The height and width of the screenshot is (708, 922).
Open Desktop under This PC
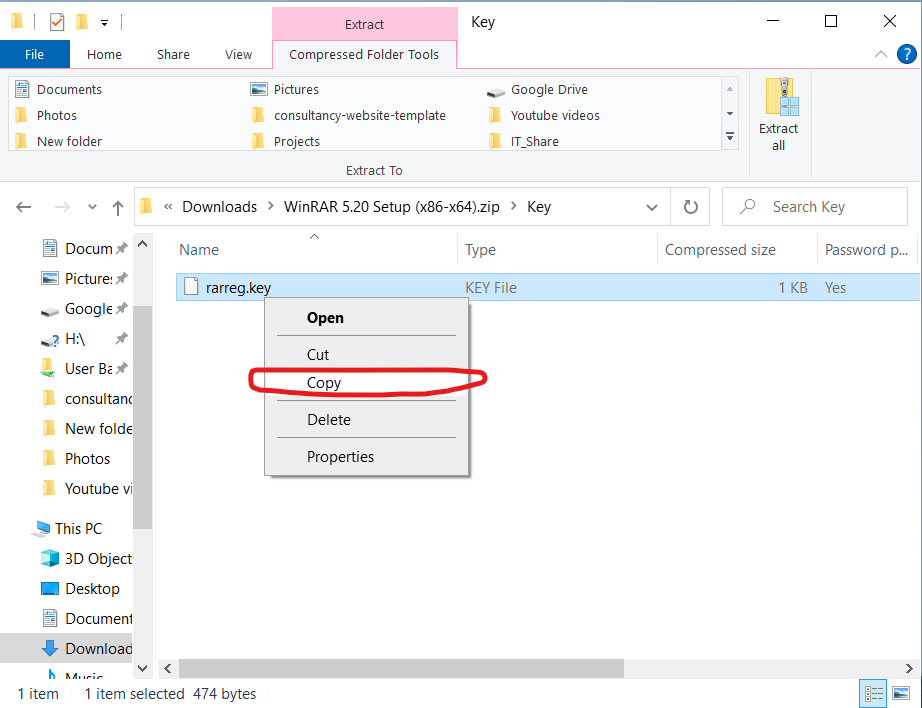point(81,589)
